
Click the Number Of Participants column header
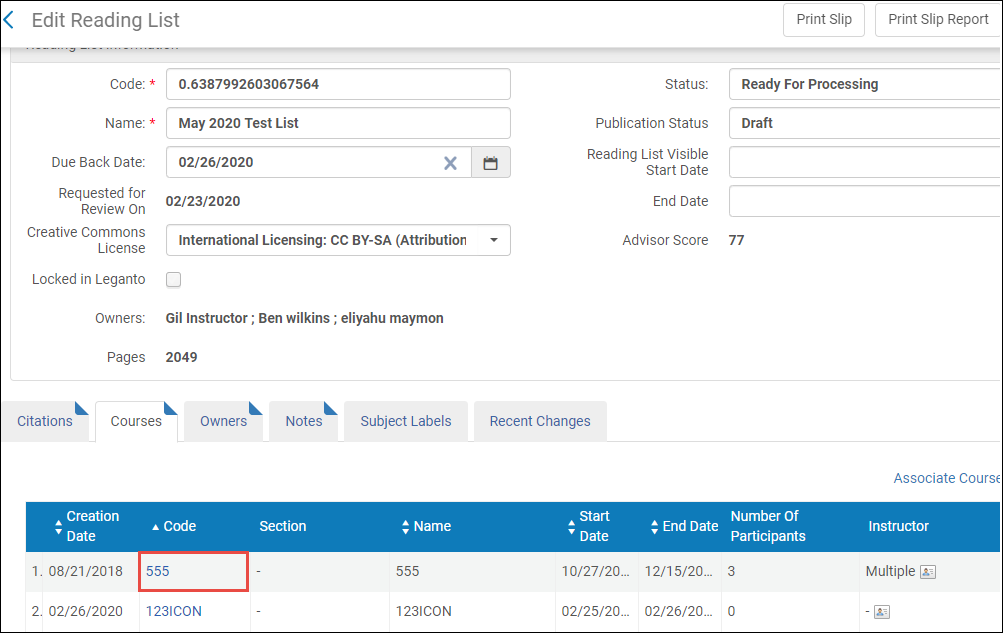[768, 526]
